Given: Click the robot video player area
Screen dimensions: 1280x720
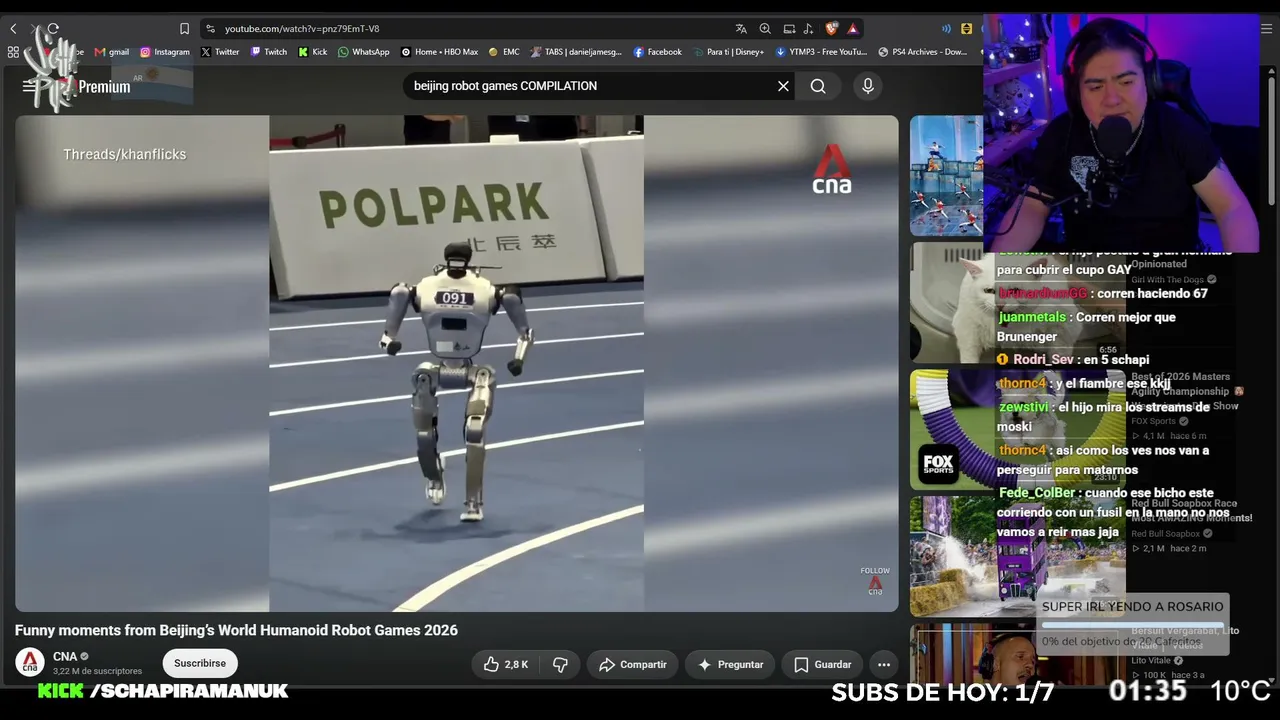Looking at the screenshot, I should (456, 363).
